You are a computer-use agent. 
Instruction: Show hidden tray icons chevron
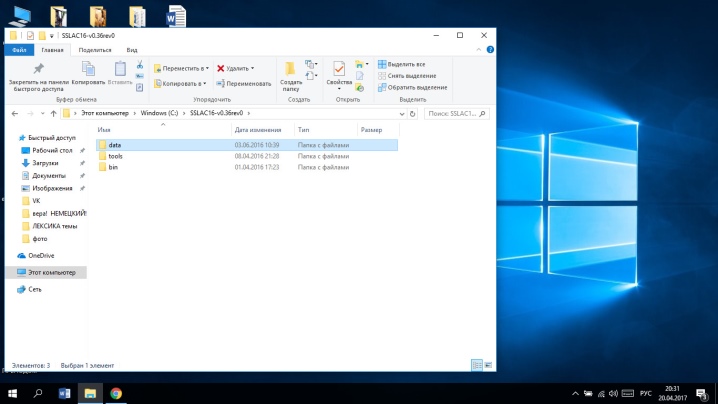tap(575, 393)
